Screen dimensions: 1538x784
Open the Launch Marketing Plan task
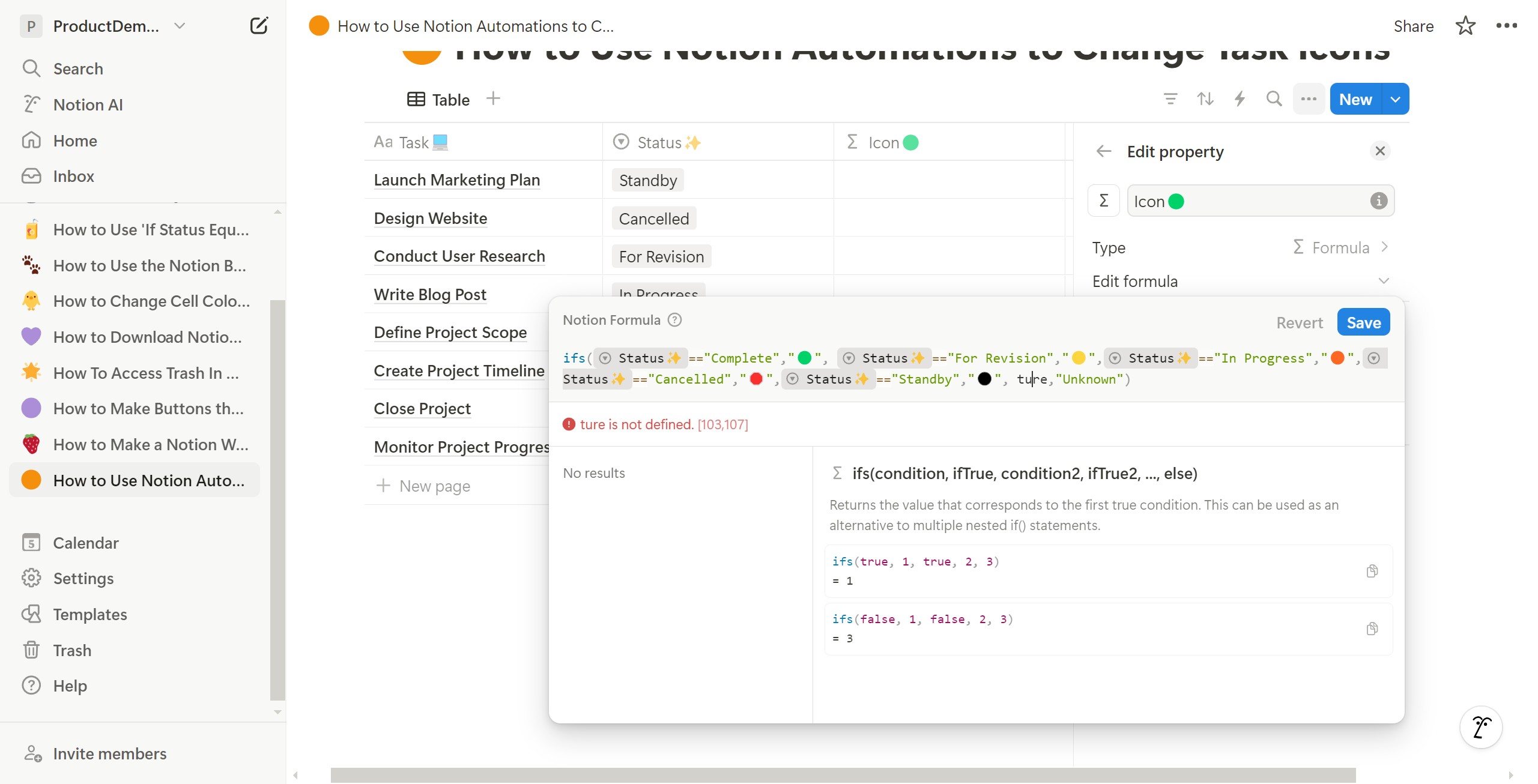pyautogui.click(x=456, y=179)
